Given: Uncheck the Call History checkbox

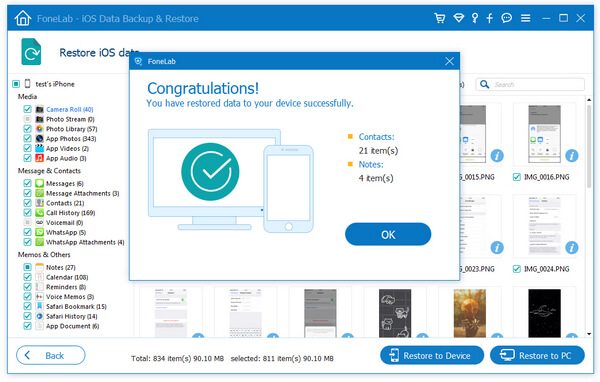Looking at the screenshot, I should click(27, 212).
